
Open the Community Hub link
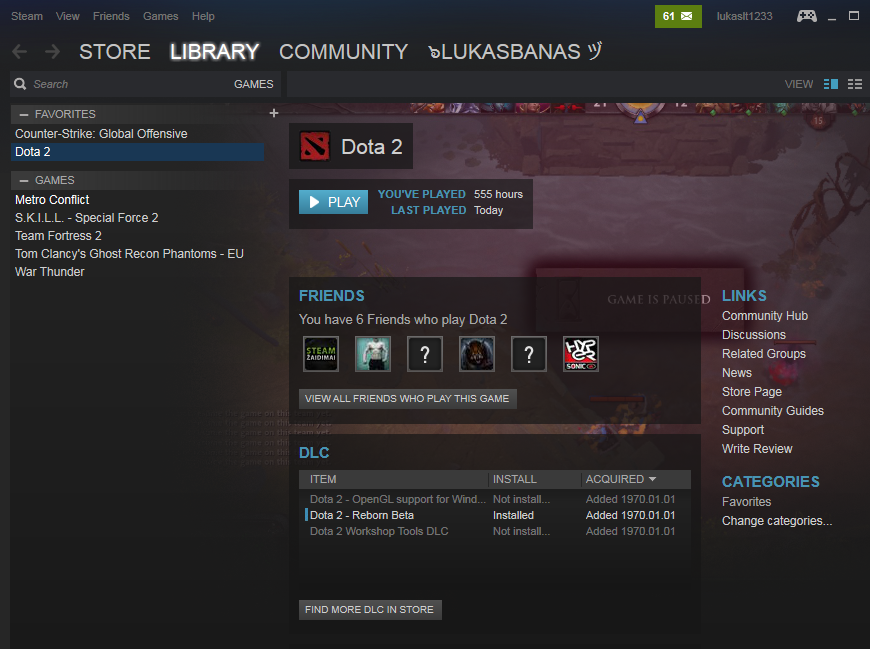765,316
